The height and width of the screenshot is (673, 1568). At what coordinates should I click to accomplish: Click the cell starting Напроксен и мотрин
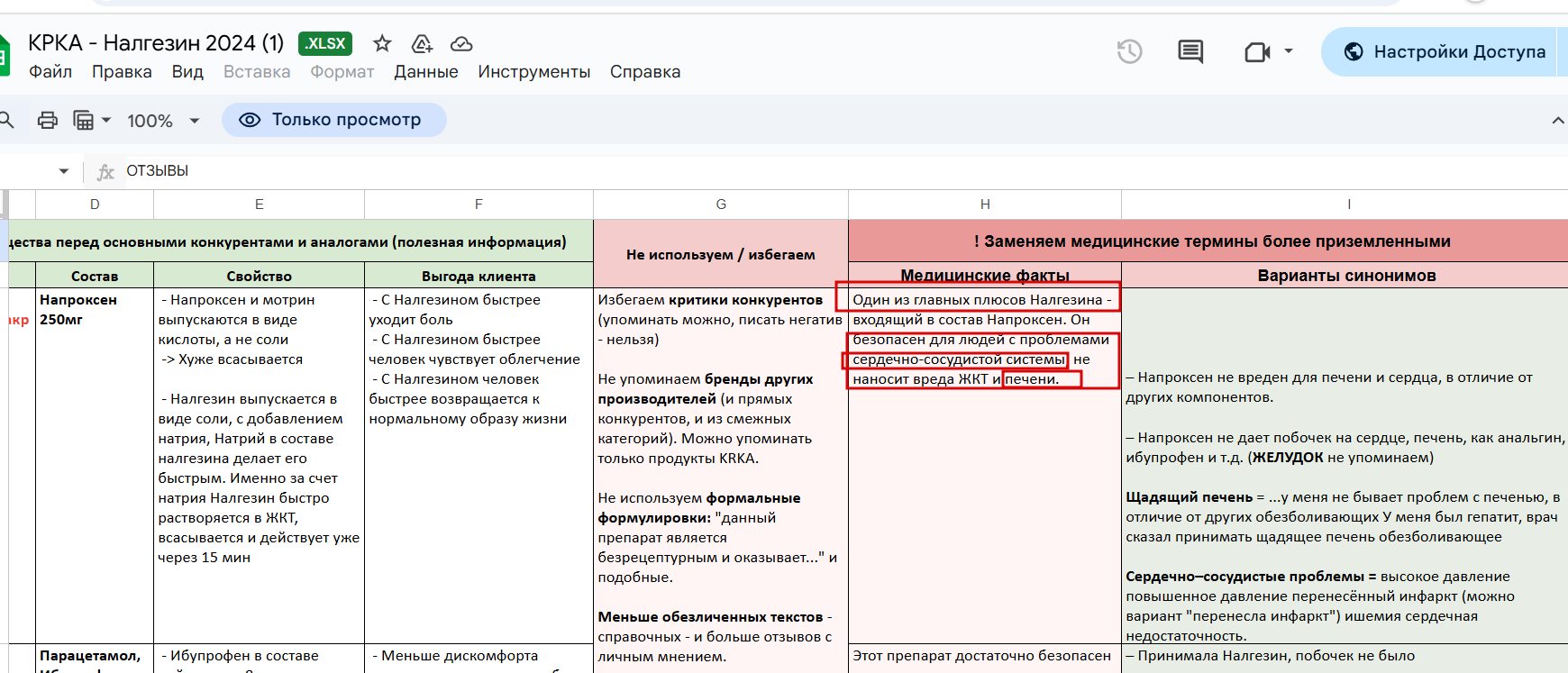point(260,466)
